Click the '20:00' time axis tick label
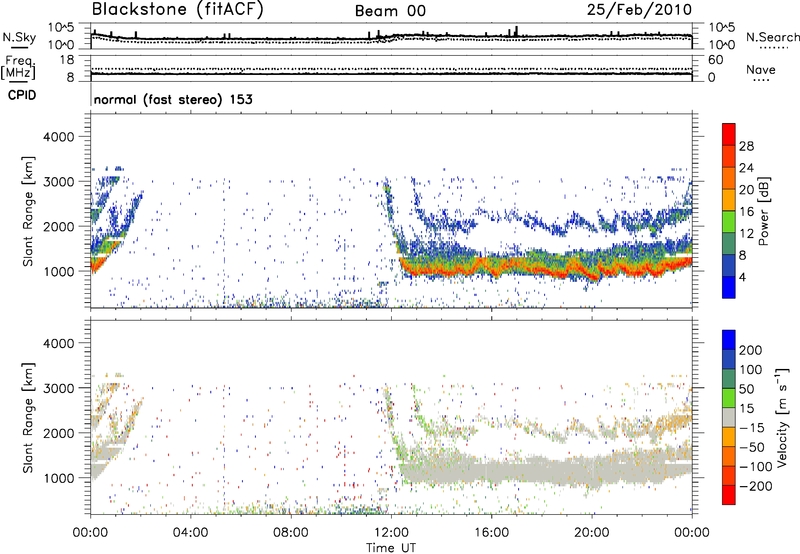This screenshot has width=800, height=554. [591, 533]
